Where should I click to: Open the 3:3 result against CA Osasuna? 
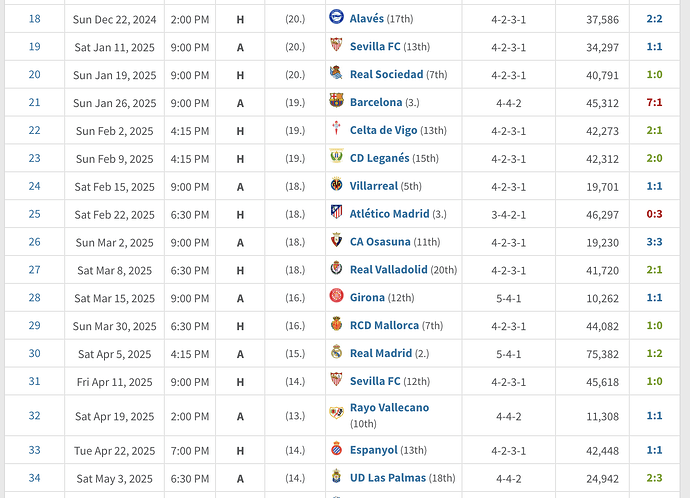point(654,242)
